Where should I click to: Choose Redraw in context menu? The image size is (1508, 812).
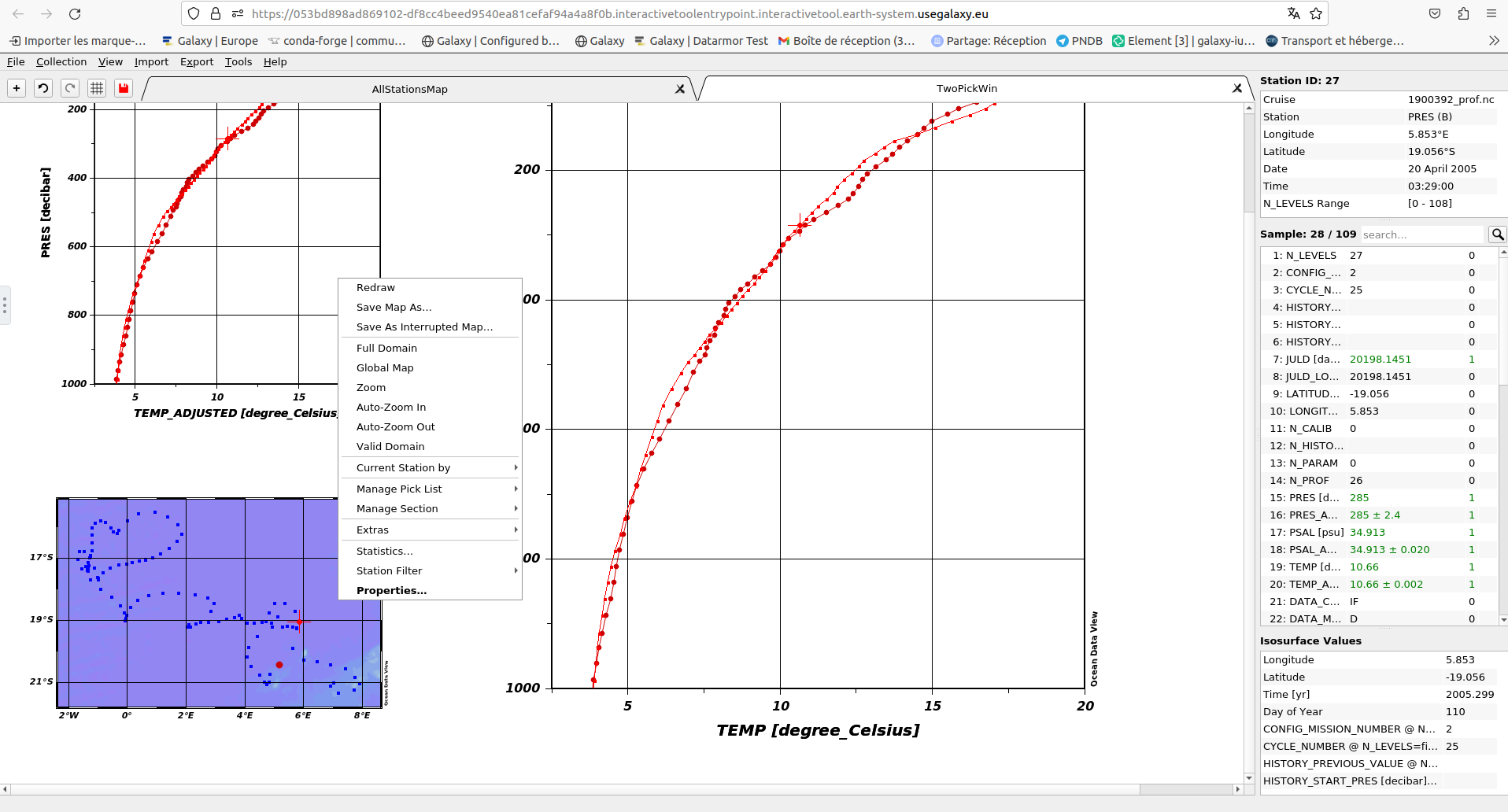click(430, 288)
